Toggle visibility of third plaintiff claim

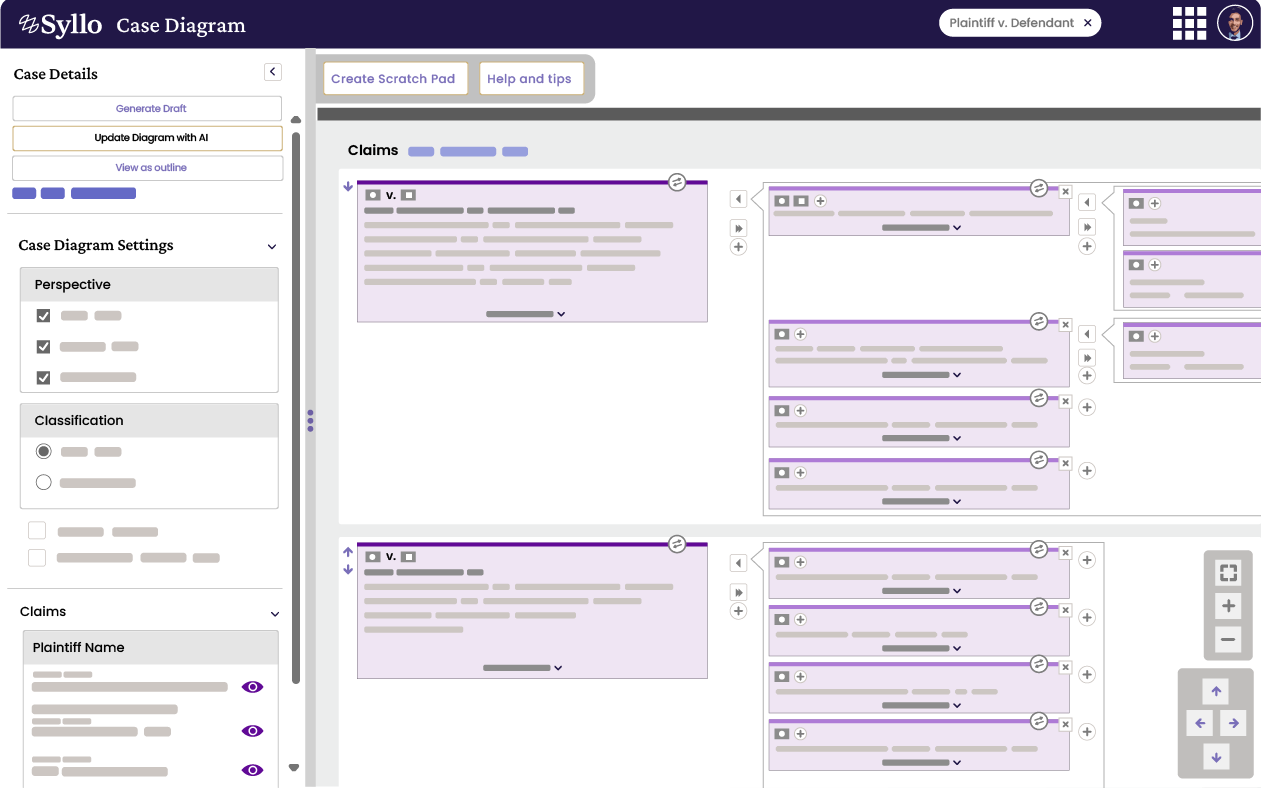(253, 770)
